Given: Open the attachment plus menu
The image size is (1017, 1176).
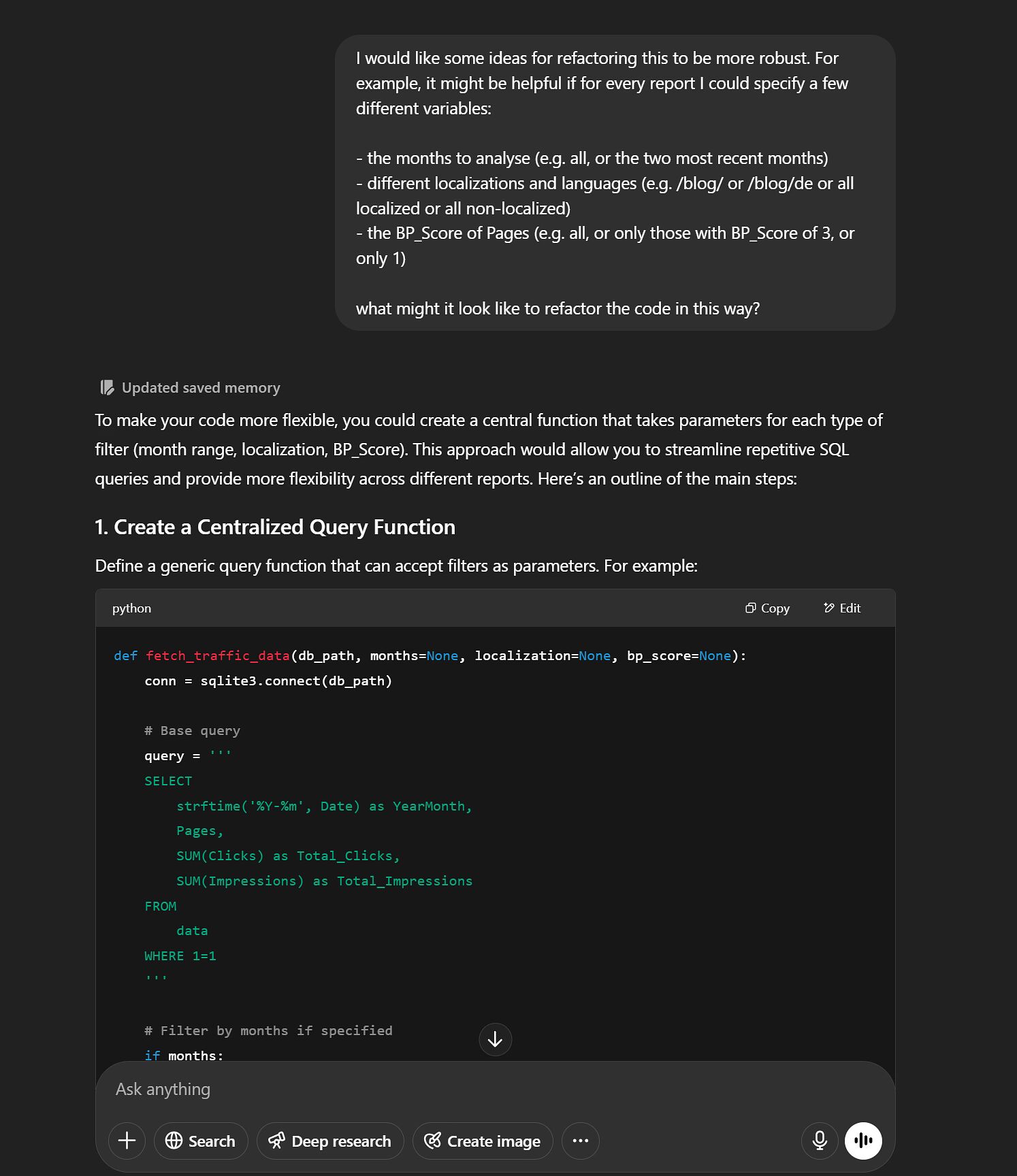Looking at the screenshot, I should tap(127, 1141).
